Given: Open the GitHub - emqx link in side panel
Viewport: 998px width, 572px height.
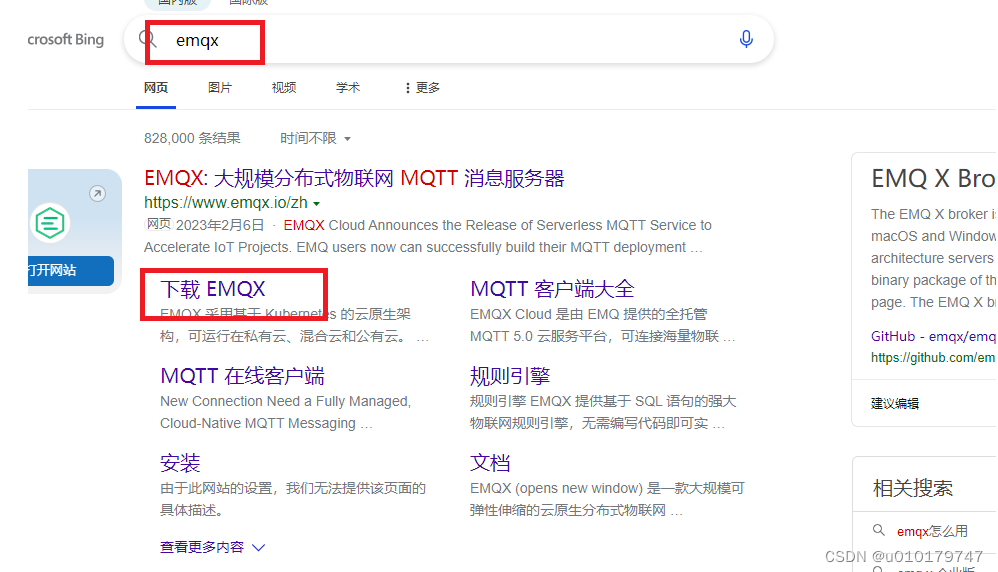Looking at the screenshot, I should point(933,336).
